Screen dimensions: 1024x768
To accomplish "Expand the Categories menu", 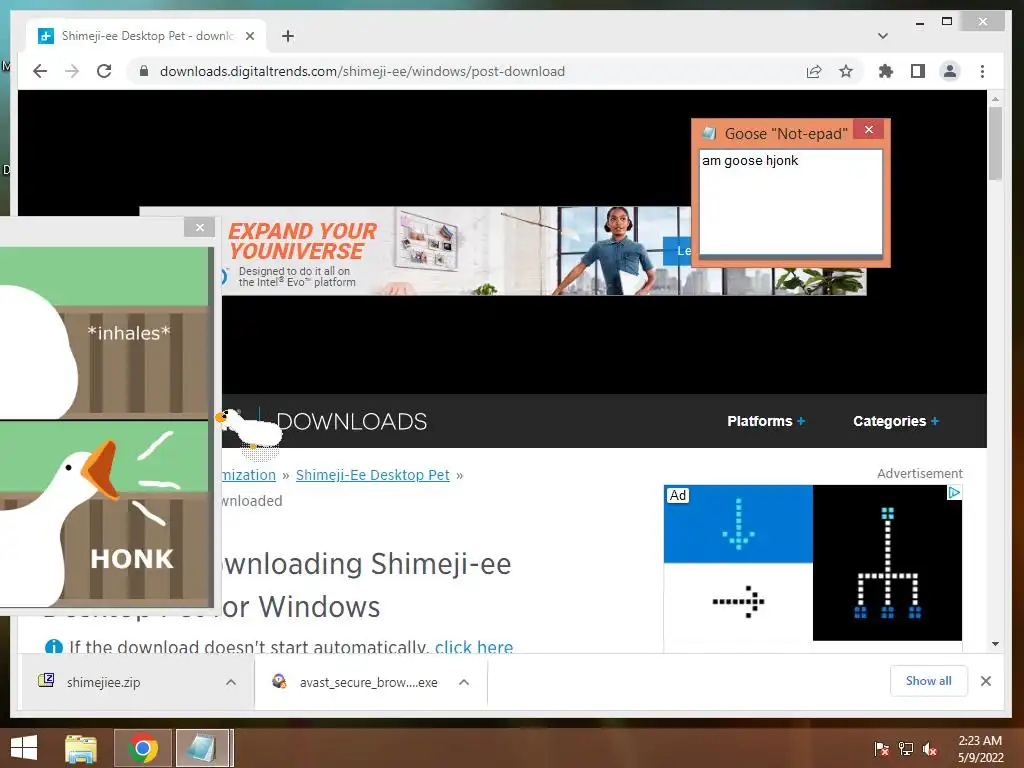I will [x=896, y=421].
